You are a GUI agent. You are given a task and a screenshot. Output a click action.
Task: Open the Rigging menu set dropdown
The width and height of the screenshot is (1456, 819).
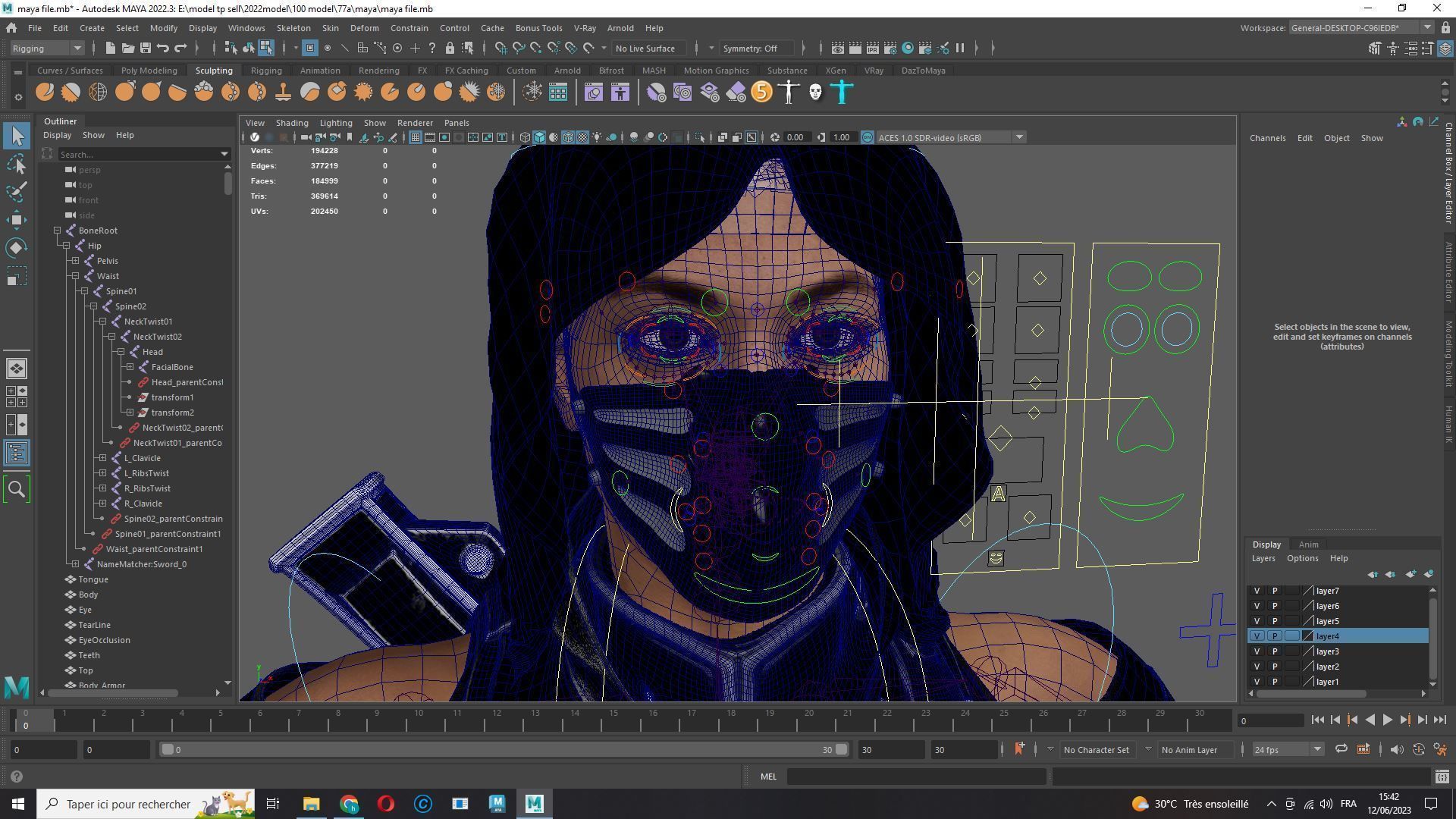tap(47, 48)
